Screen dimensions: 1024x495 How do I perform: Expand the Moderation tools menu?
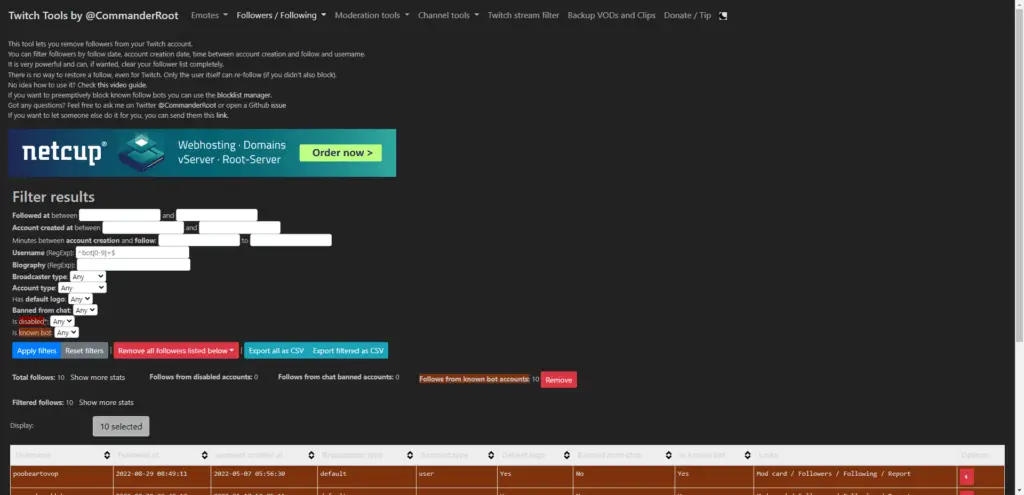(x=372, y=15)
